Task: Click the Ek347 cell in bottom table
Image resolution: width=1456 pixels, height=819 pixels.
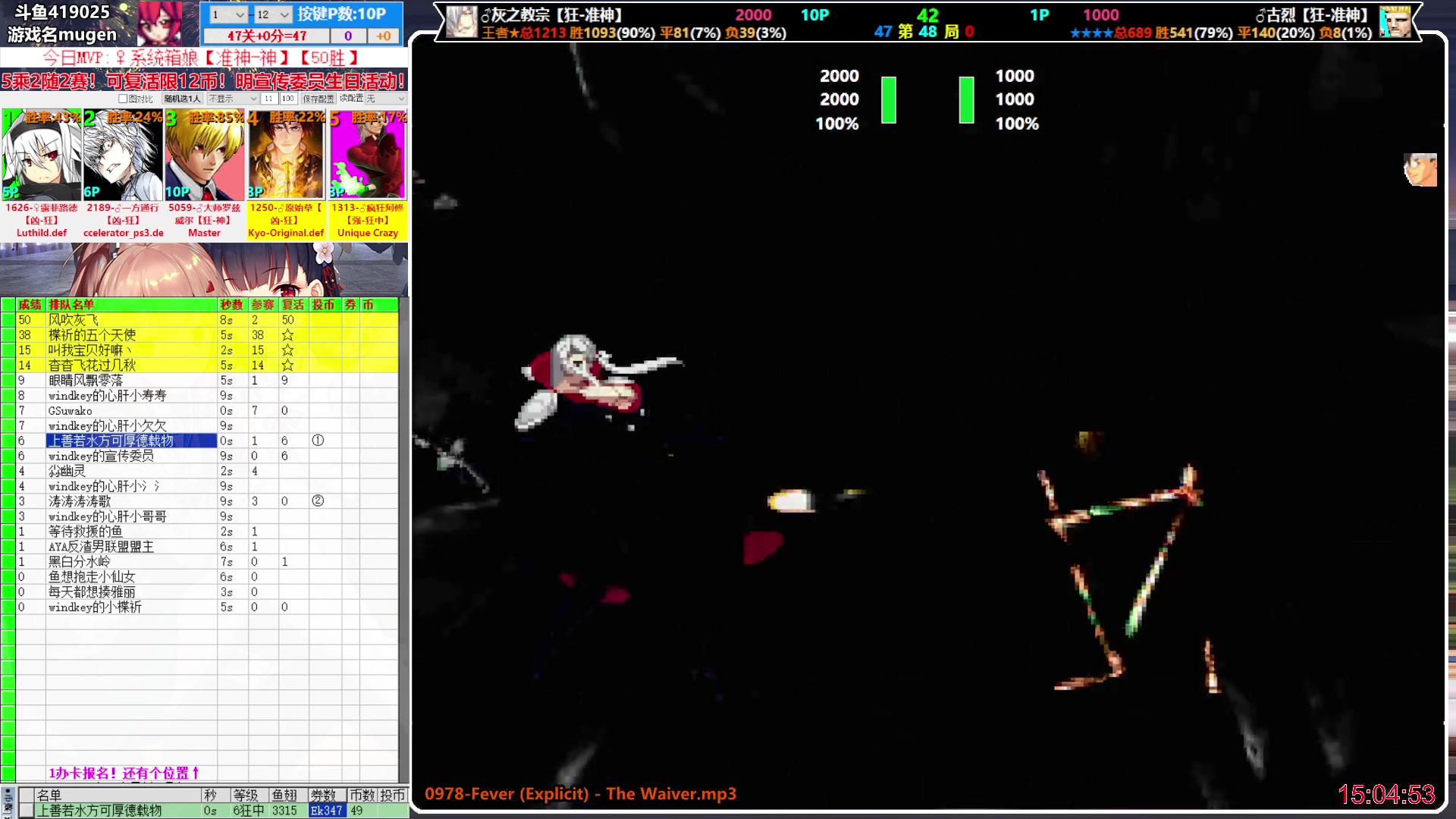Action: click(x=327, y=811)
